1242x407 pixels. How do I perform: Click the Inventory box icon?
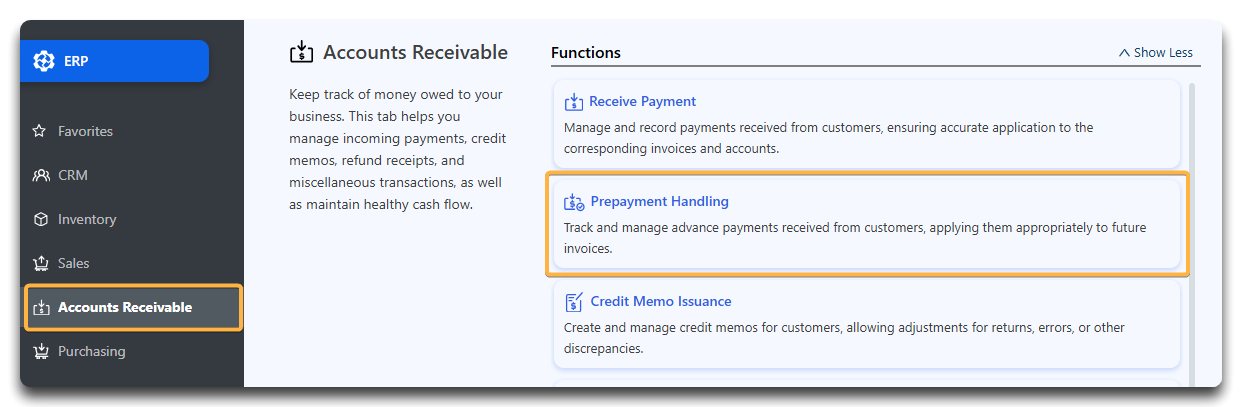click(x=41, y=219)
